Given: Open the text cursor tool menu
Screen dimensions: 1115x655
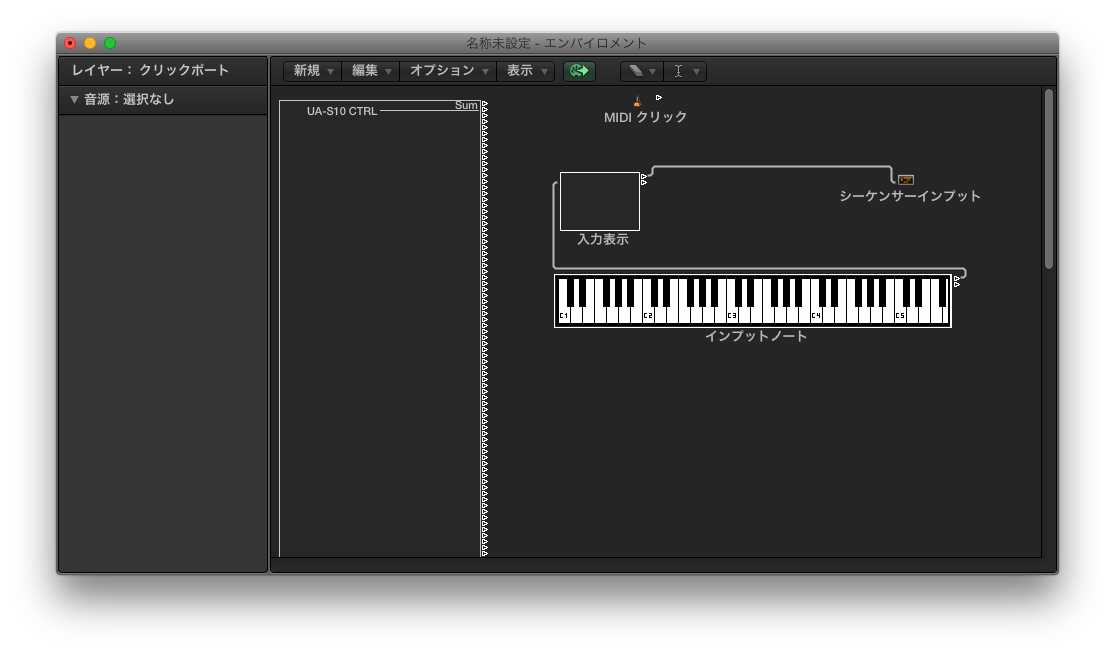Looking at the screenshot, I should [x=685, y=71].
